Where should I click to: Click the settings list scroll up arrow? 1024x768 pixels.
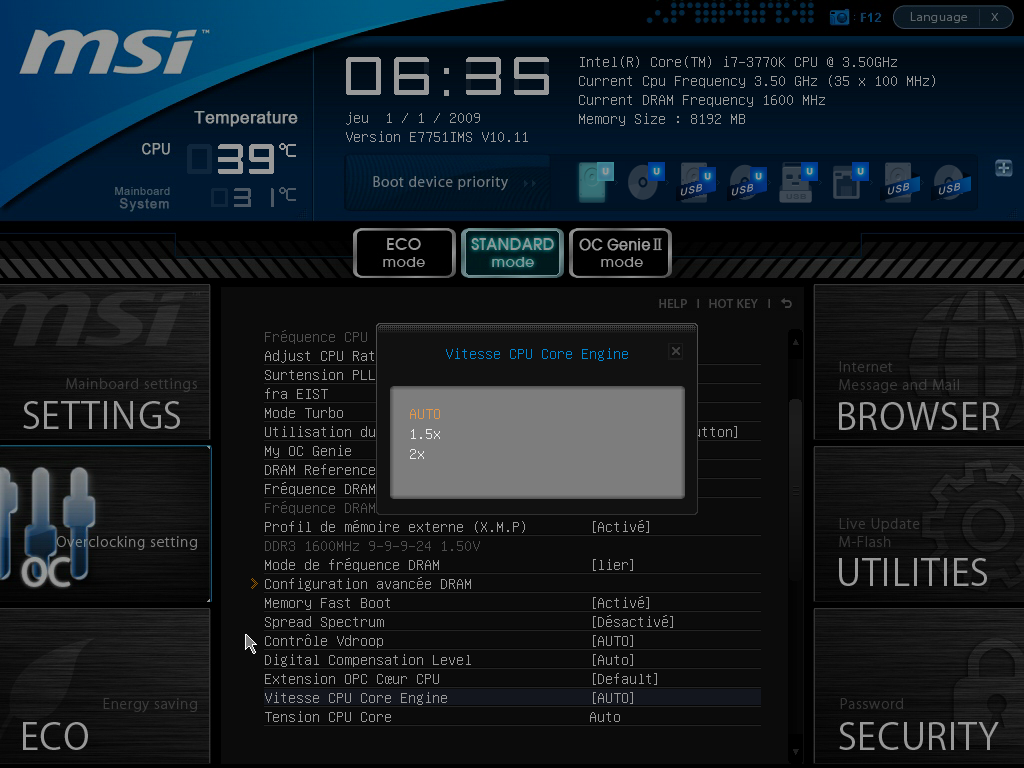click(795, 342)
